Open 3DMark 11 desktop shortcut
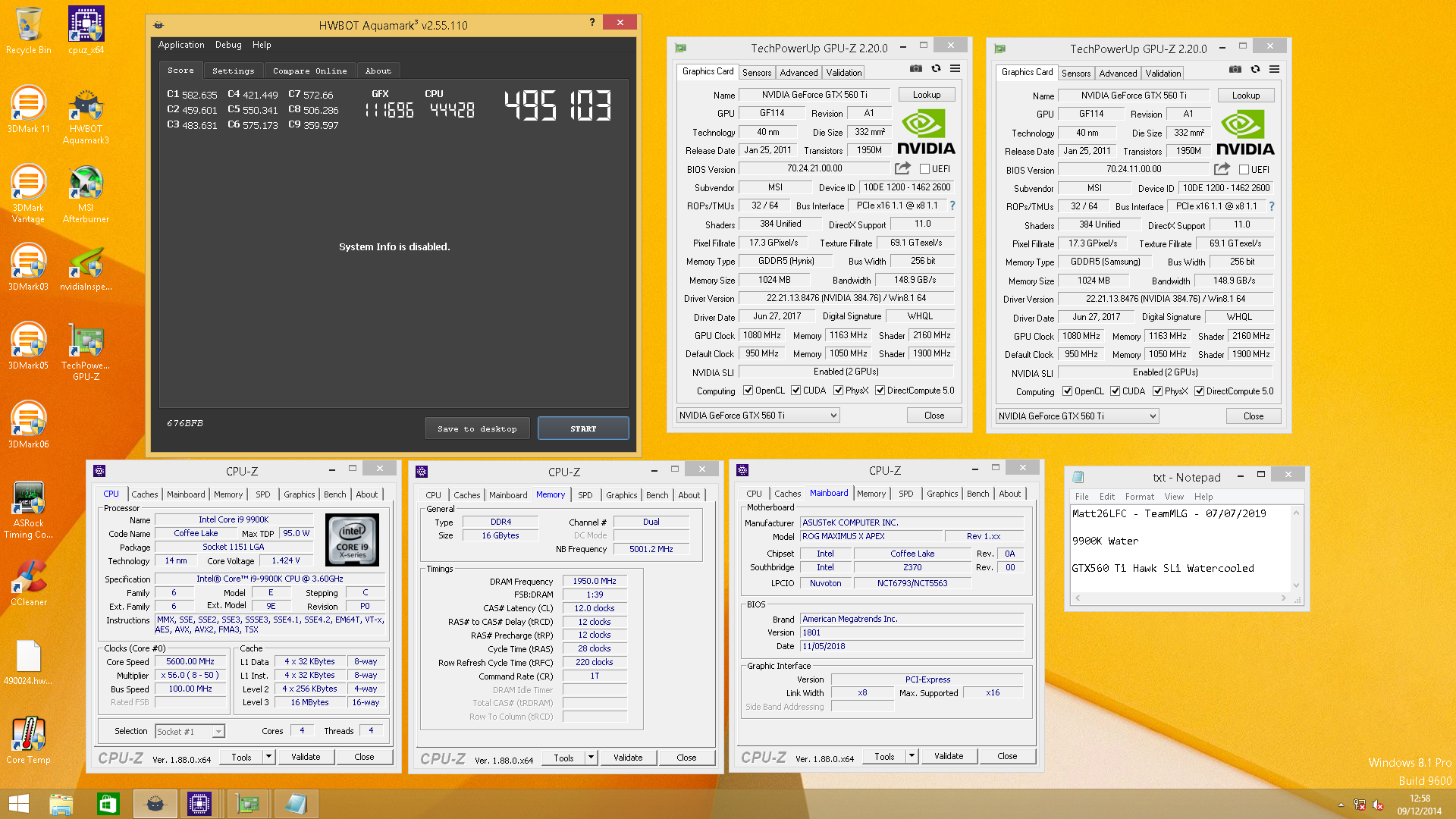Image resolution: width=1456 pixels, height=819 pixels. click(x=29, y=109)
